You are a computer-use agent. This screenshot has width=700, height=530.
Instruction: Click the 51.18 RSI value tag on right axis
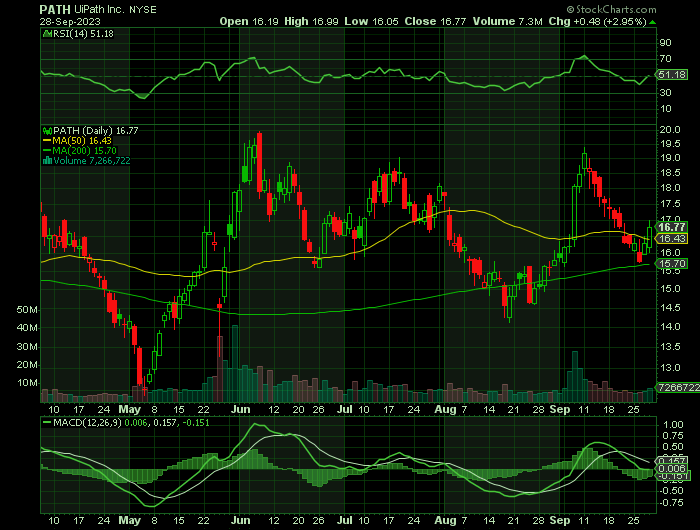(x=672, y=75)
